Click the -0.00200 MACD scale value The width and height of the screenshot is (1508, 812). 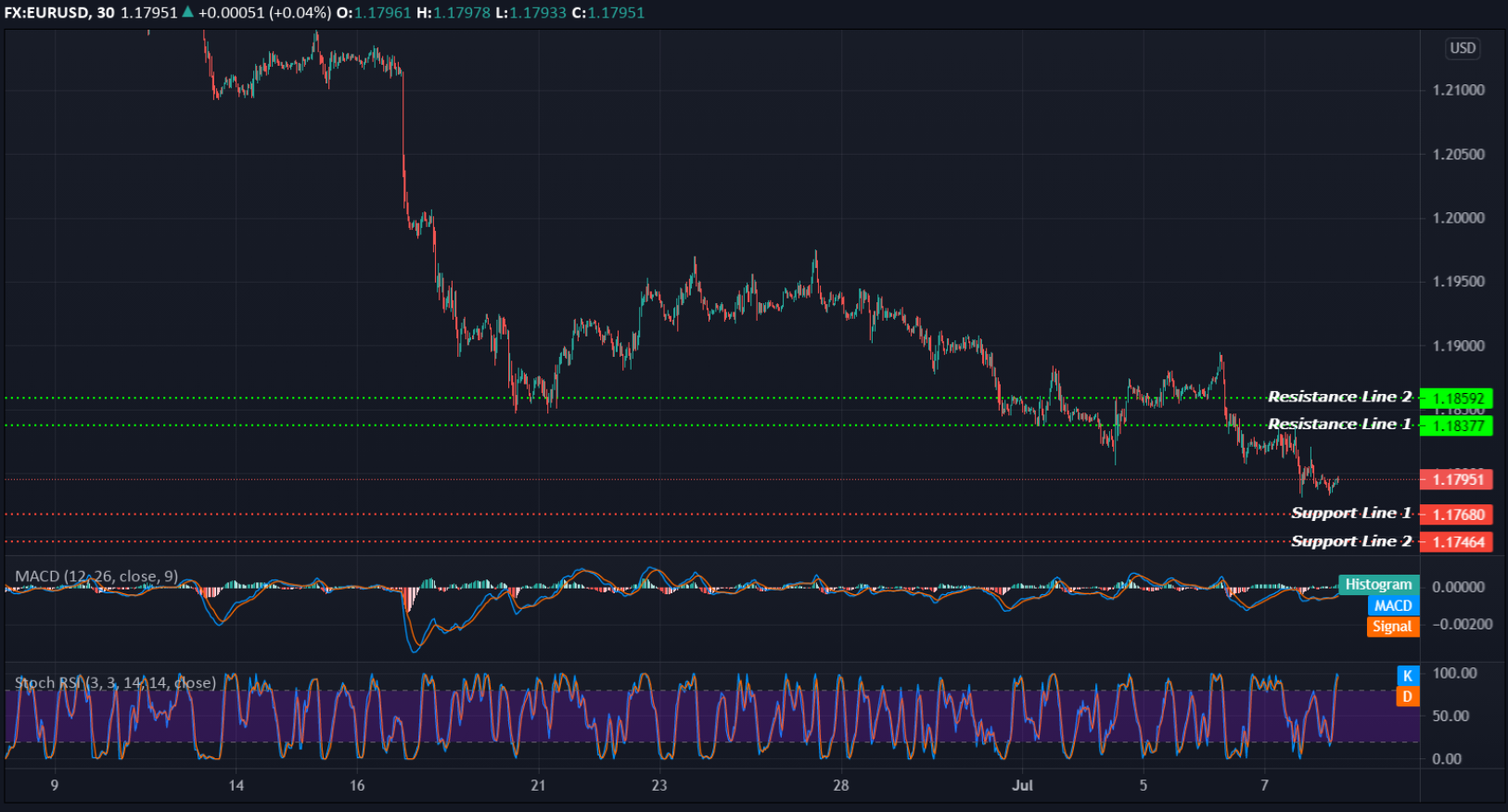(x=1463, y=625)
